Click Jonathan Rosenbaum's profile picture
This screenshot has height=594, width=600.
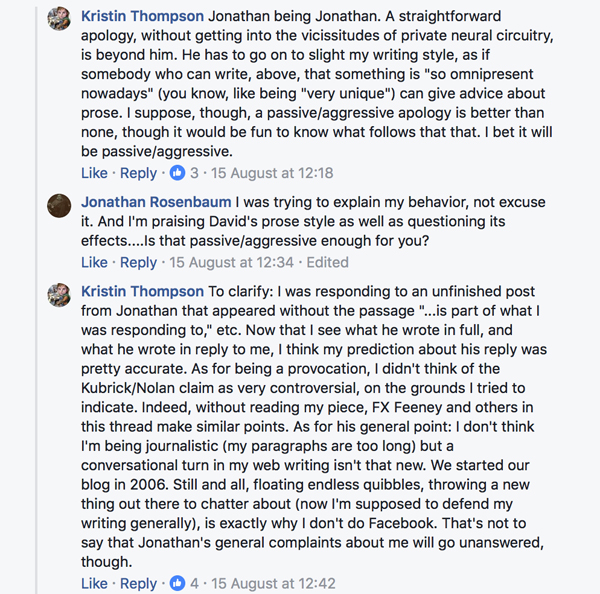[x=60, y=204]
